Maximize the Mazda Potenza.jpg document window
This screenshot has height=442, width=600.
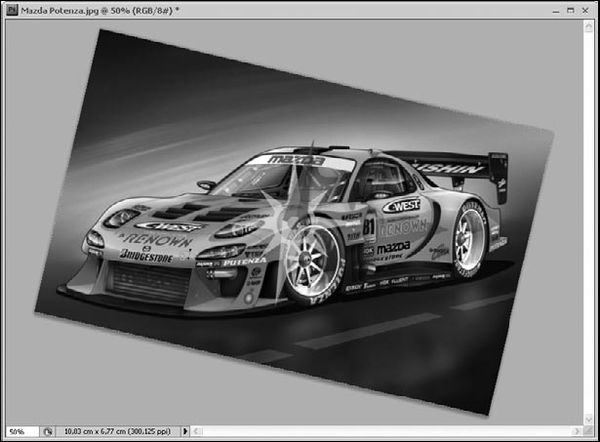(x=570, y=9)
